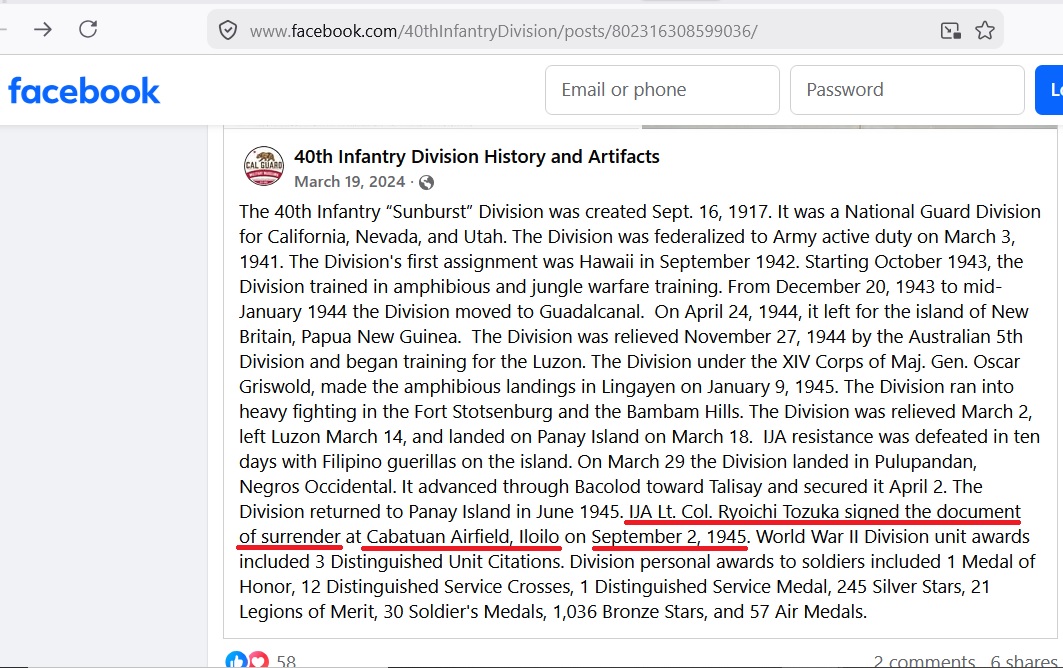Click the browser forward arrow
The height and width of the screenshot is (668, 1063).
click(43, 29)
